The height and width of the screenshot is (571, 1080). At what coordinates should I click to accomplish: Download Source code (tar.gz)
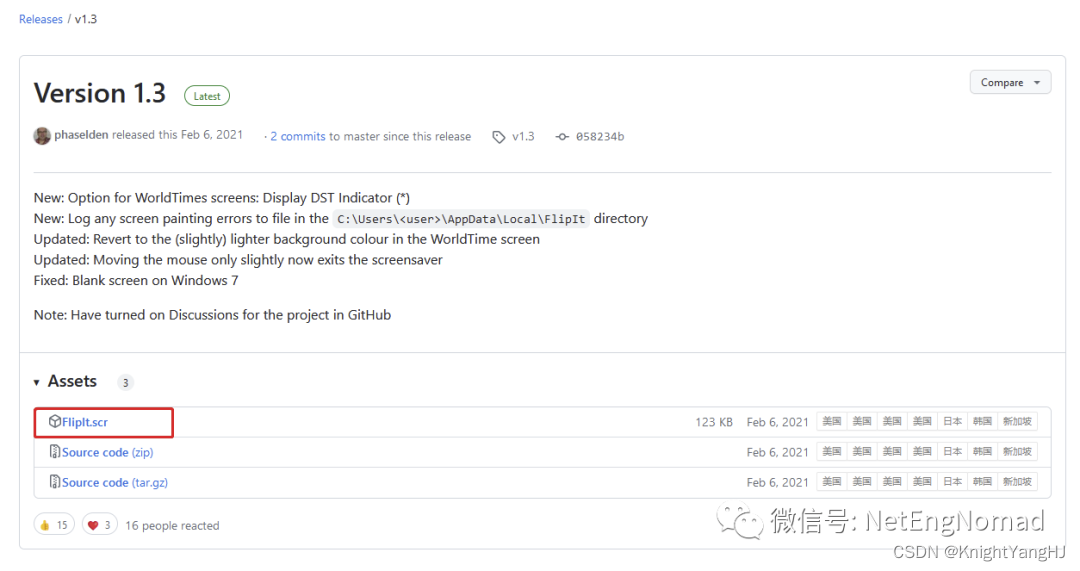coord(115,483)
